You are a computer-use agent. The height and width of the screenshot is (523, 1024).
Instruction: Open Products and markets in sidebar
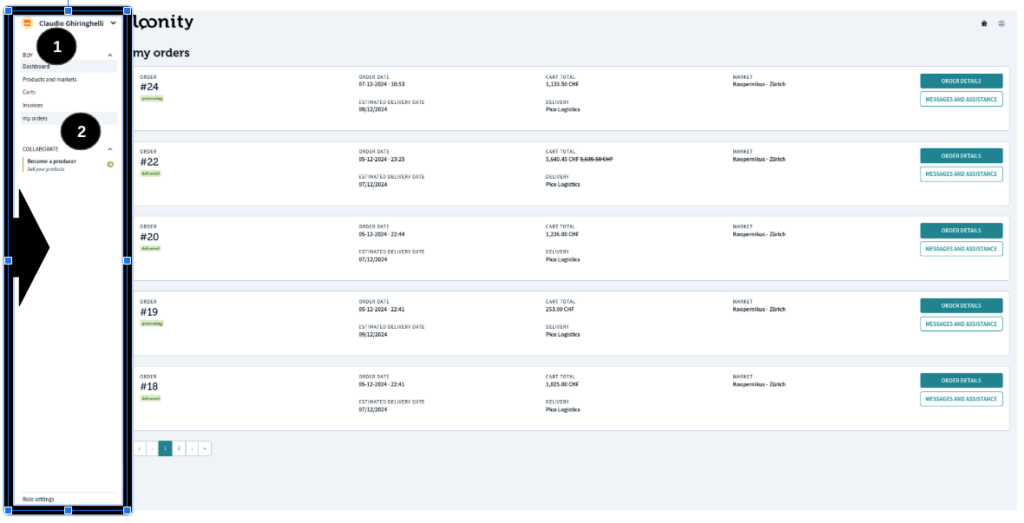pos(50,79)
